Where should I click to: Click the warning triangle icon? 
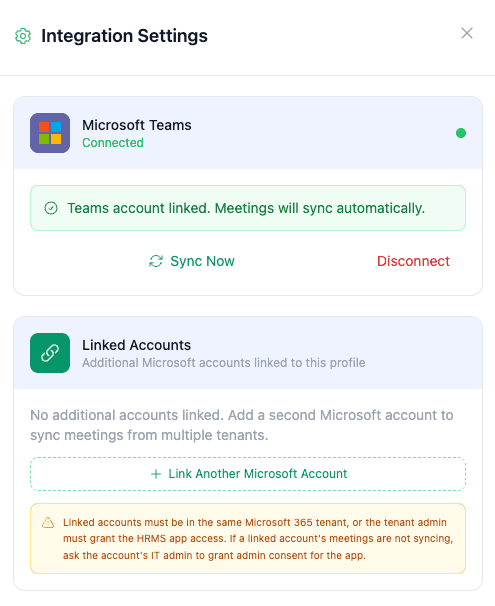(x=48, y=523)
